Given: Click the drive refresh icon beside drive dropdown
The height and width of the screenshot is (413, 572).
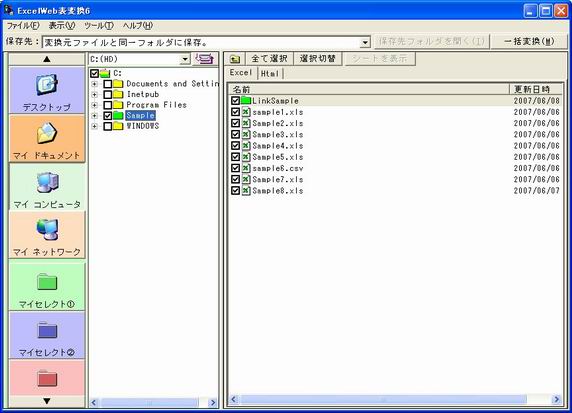Looking at the screenshot, I should tap(205, 59).
